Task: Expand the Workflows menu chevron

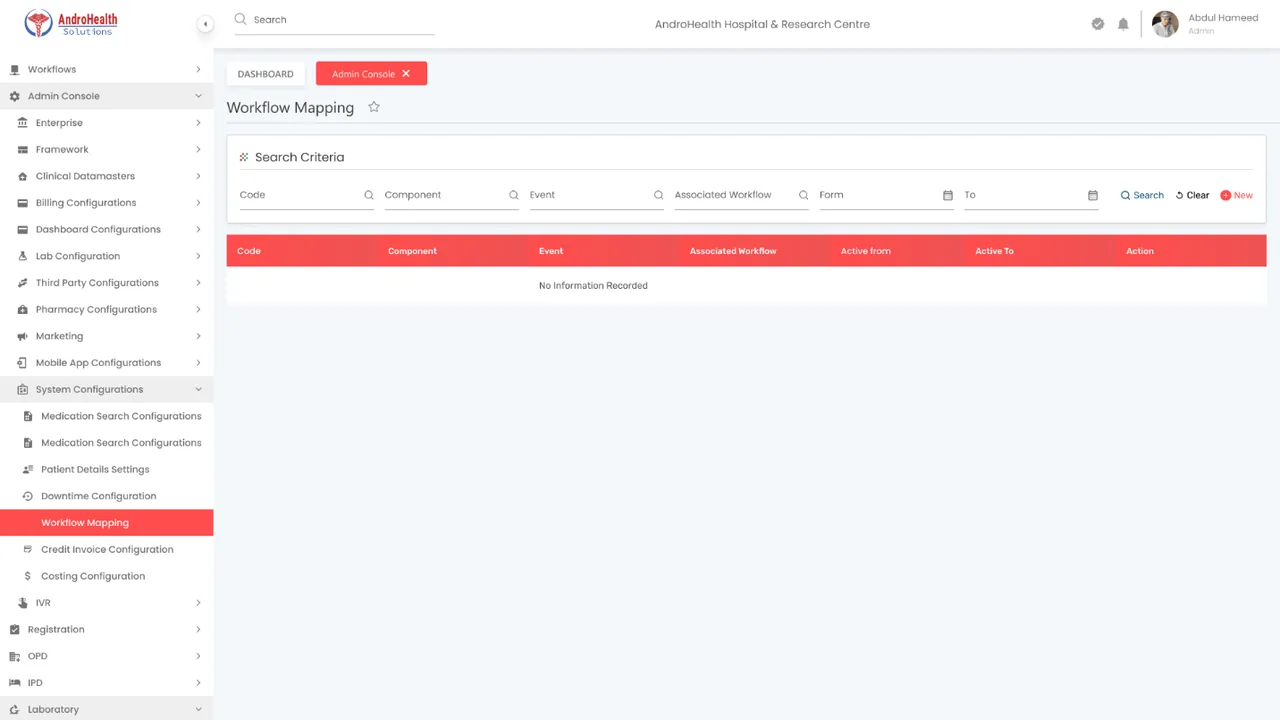Action: coord(198,69)
